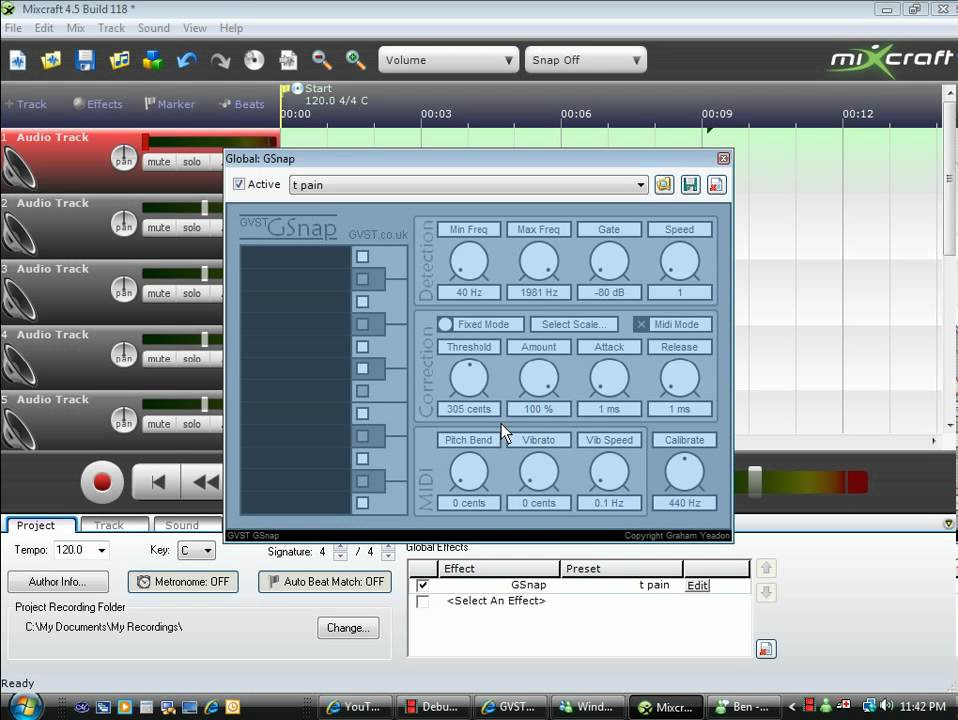The image size is (958, 720).
Task: Click the Mix Down to file icon
Action: click(x=288, y=61)
